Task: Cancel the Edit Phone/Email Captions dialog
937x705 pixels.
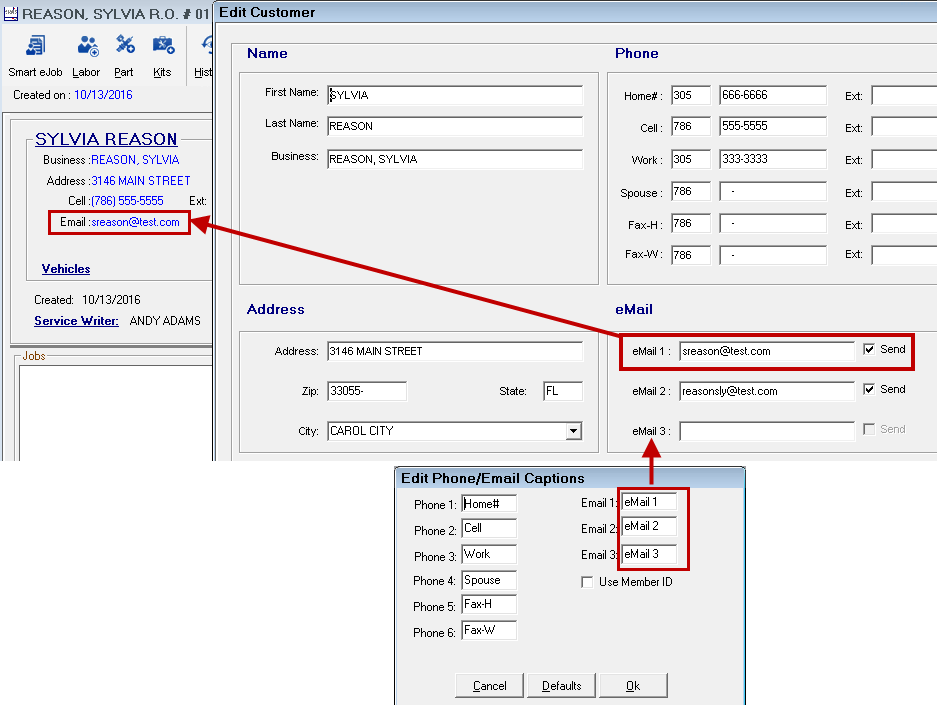Action: pyautogui.click(x=489, y=685)
